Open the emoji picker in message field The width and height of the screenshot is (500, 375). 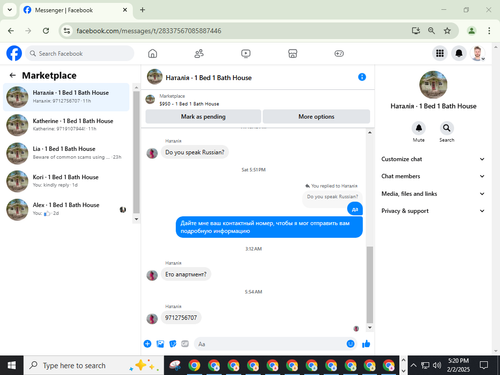(x=350, y=344)
